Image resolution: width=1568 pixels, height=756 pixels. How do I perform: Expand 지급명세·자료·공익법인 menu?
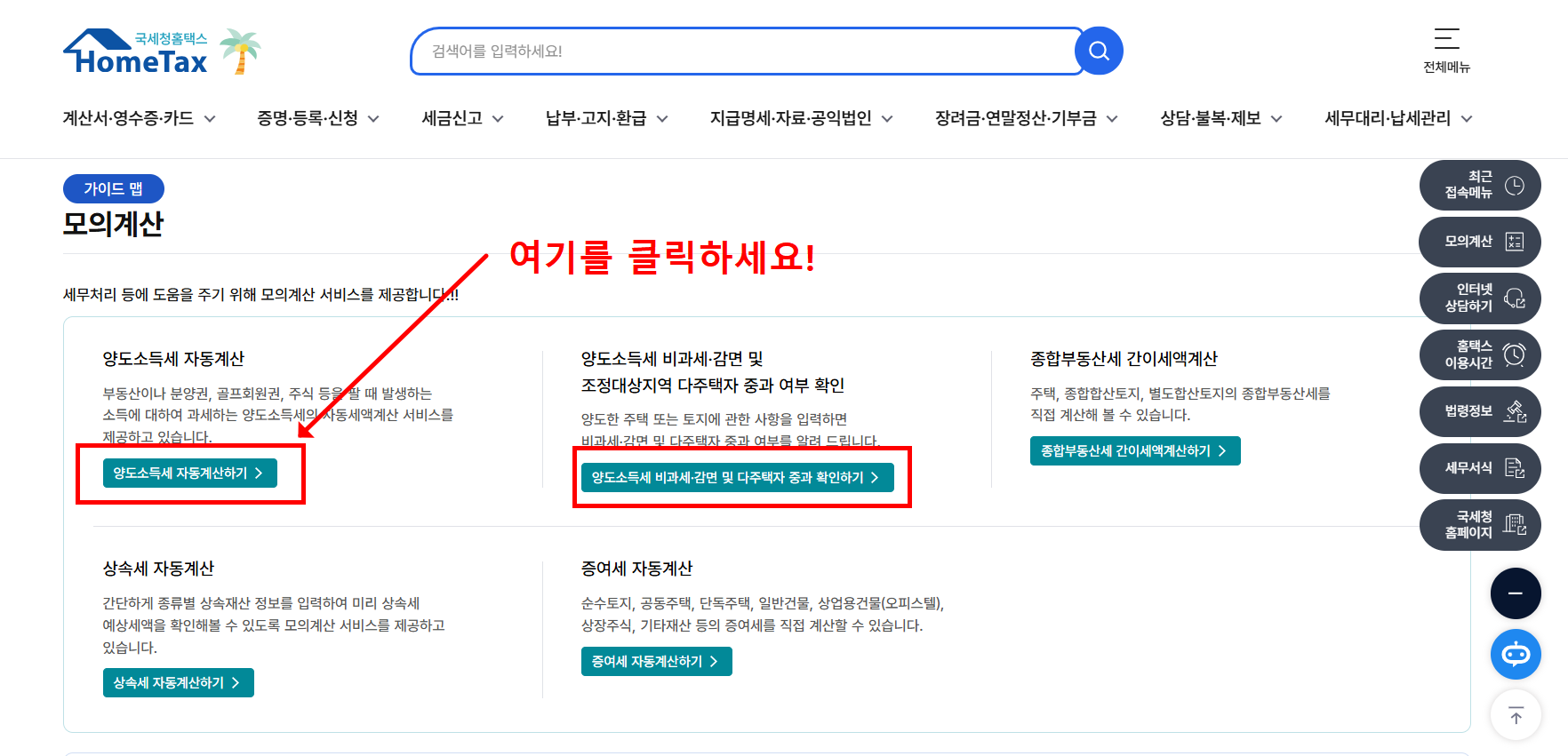coord(801,118)
